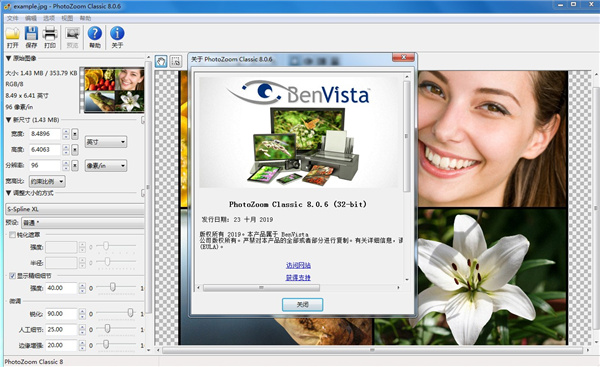The width and height of the screenshot is (600, 367).
Task: Open resolution field options arrow button
Action: coord(75,165)
